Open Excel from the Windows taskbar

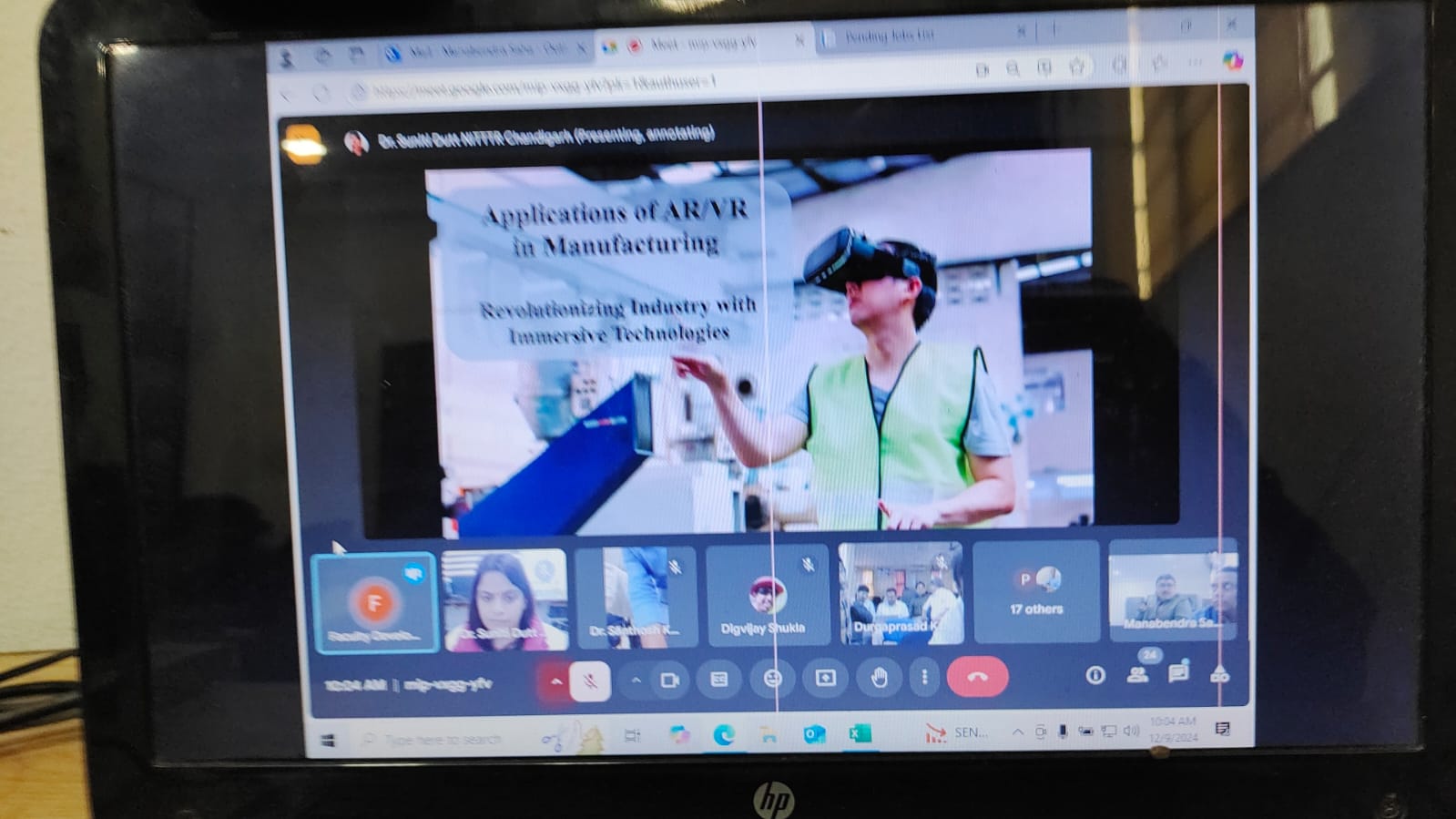tap(860, 733)
